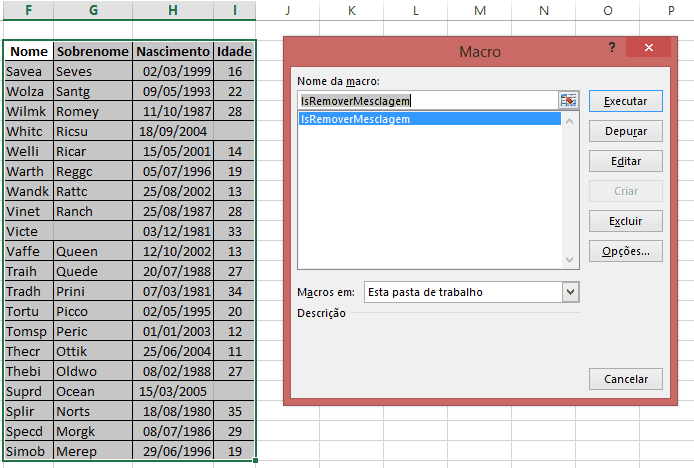The image size is (694, 468).
Task: Click the cell containing Welli
Action: tap(29, 151)
